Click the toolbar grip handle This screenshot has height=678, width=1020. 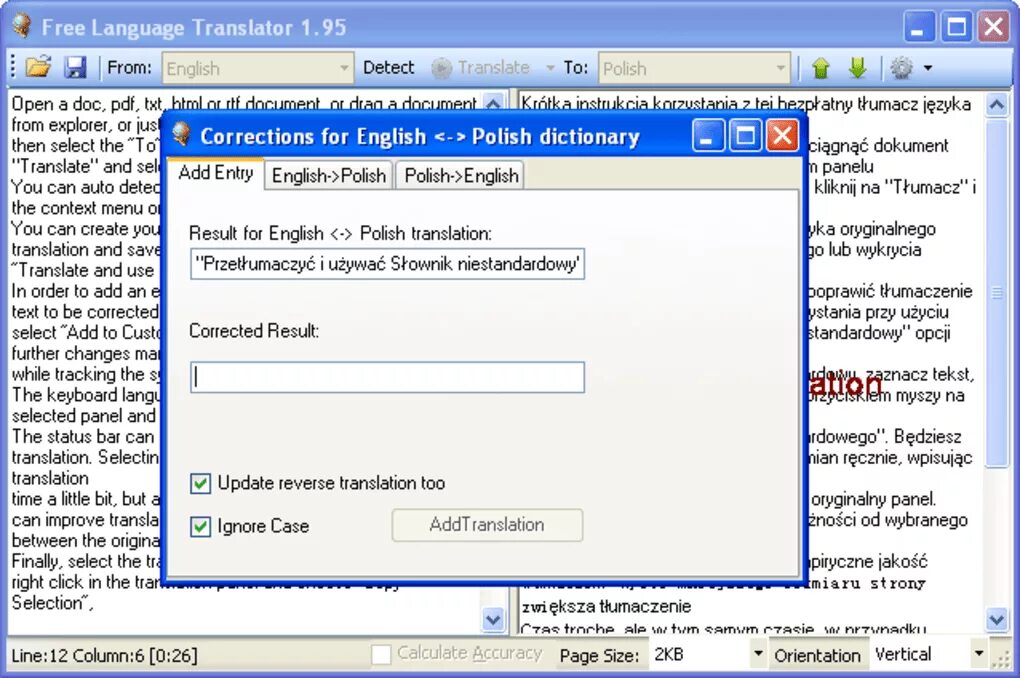coord(13,68)
